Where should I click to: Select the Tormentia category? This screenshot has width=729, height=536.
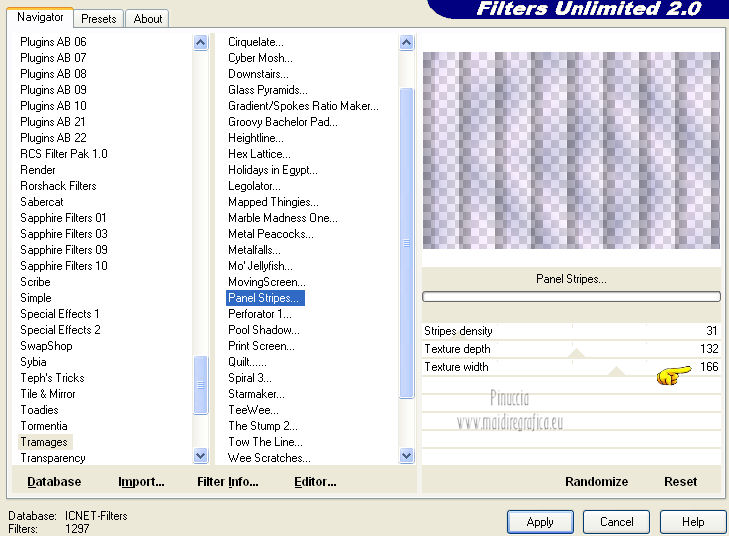(x=44, y=426)
